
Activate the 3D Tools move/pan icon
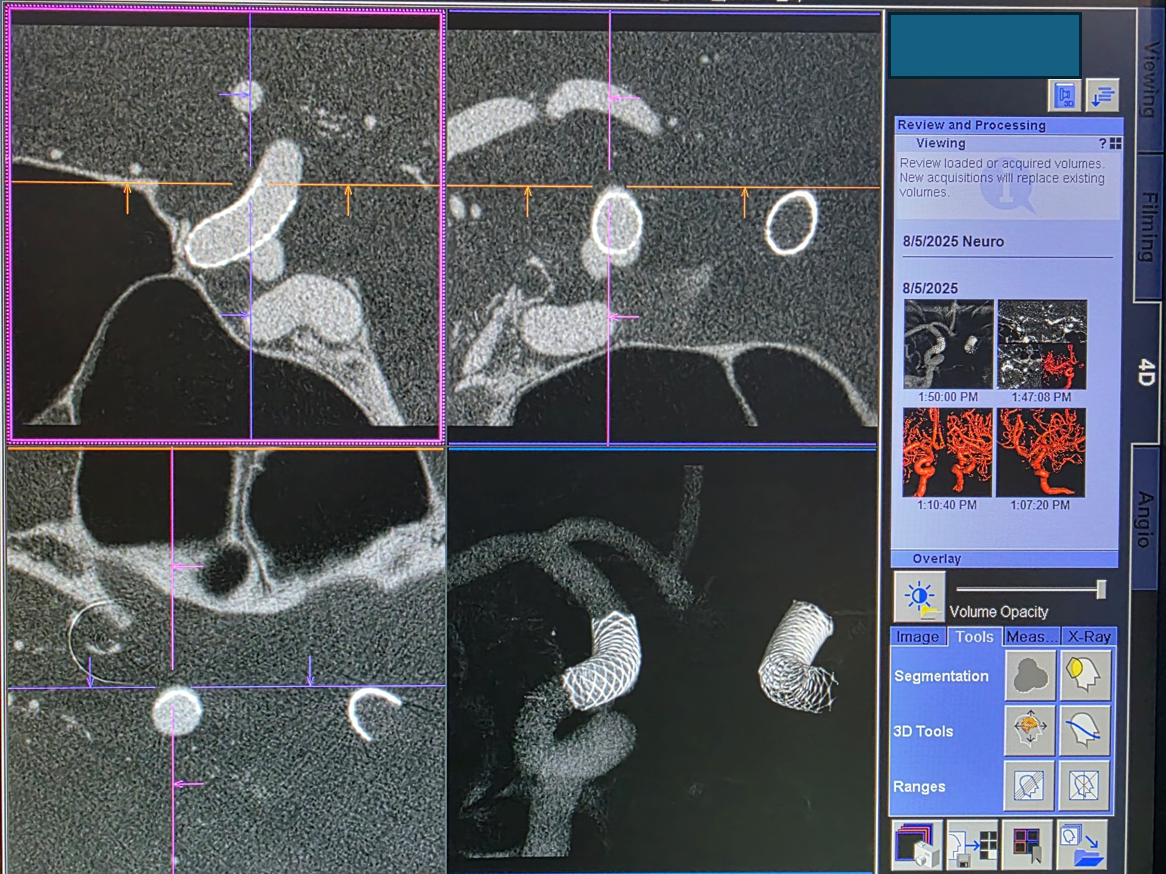pos(1029,731)
